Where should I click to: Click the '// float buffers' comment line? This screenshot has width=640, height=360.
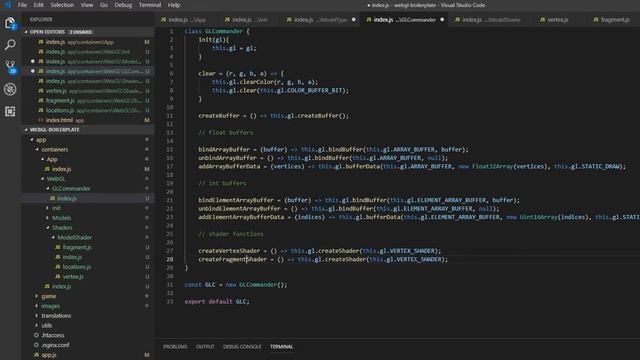[x=225, y=133]
